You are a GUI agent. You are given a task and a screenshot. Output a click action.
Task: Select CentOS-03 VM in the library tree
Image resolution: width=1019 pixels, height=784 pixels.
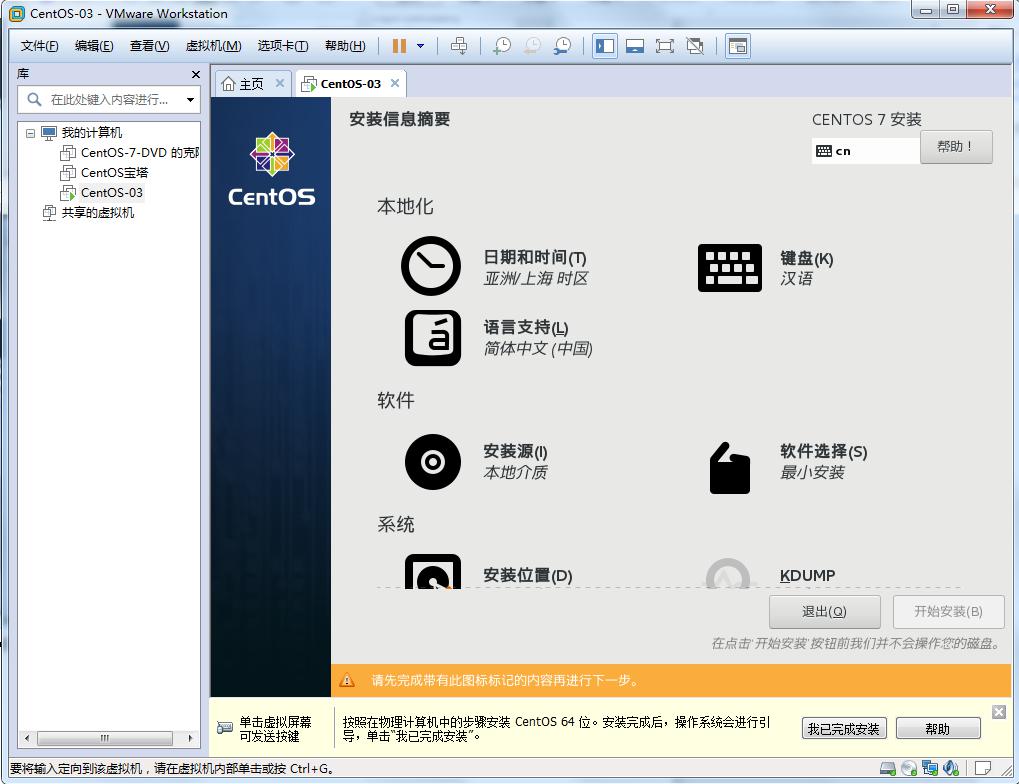coord(101,193)
